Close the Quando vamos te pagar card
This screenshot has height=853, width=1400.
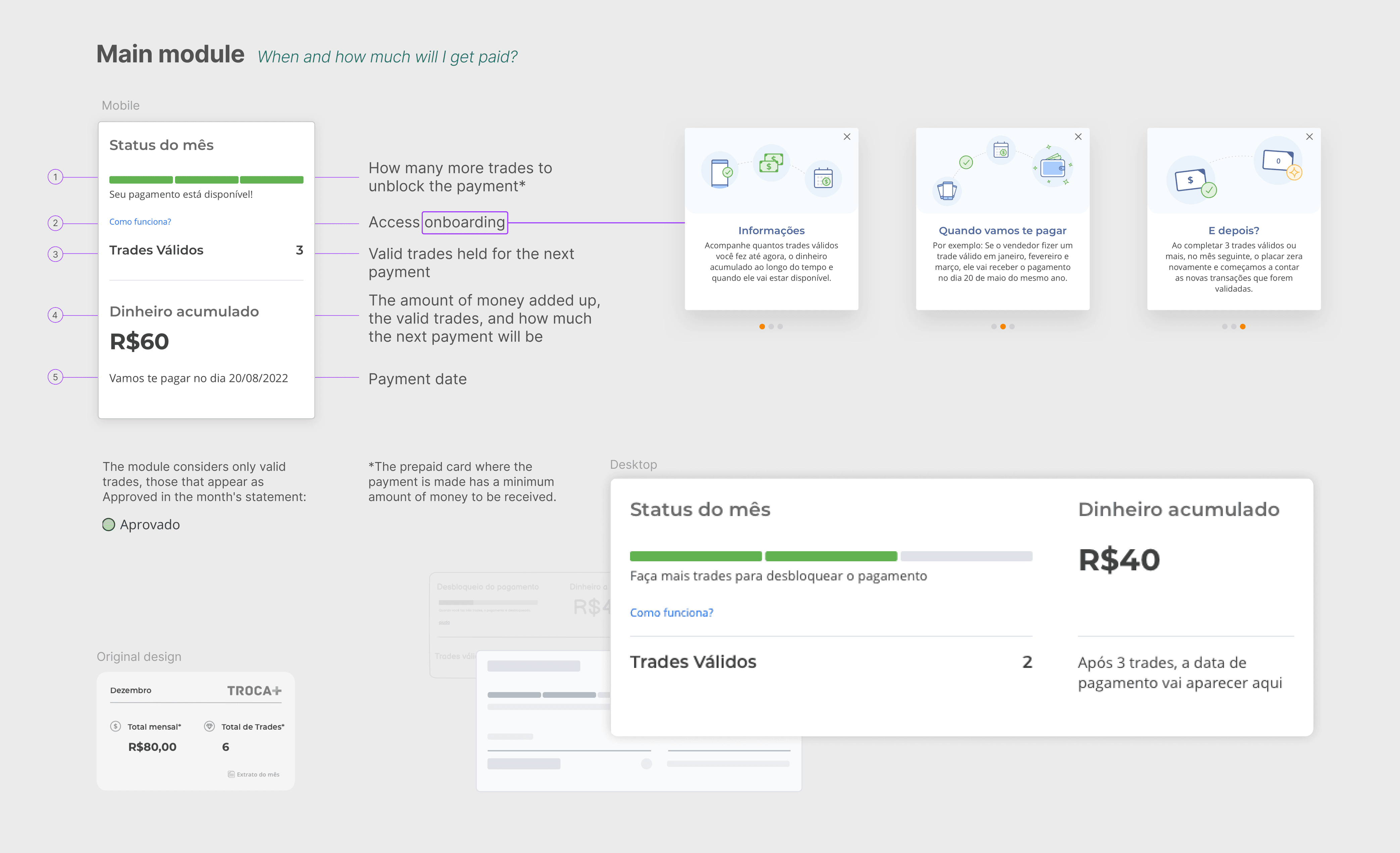point(1078,137)
